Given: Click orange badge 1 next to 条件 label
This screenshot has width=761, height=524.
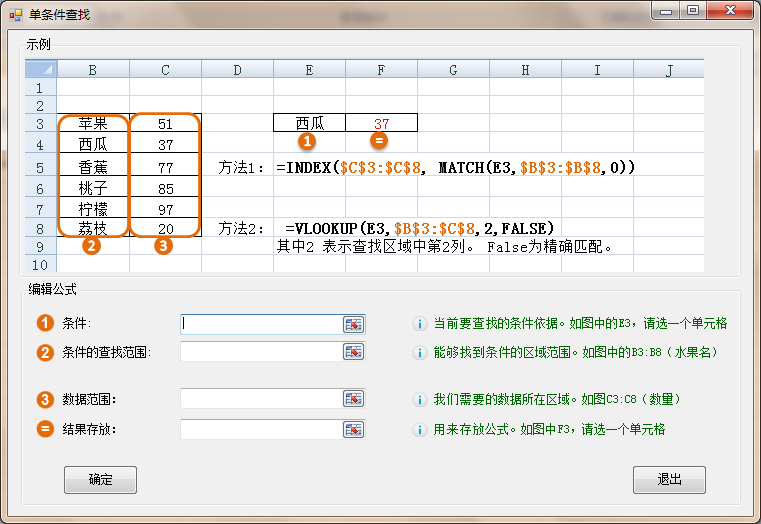Looking at the screenshot, I should point(45,323).
